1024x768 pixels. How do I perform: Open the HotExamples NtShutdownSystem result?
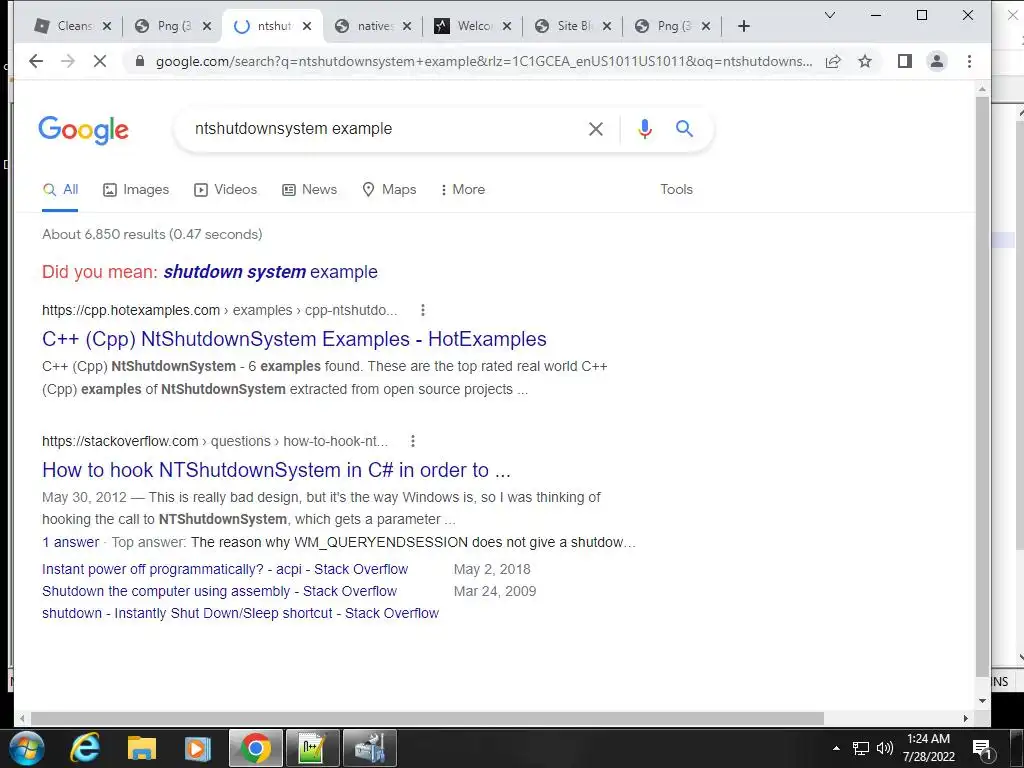(294, 339)
